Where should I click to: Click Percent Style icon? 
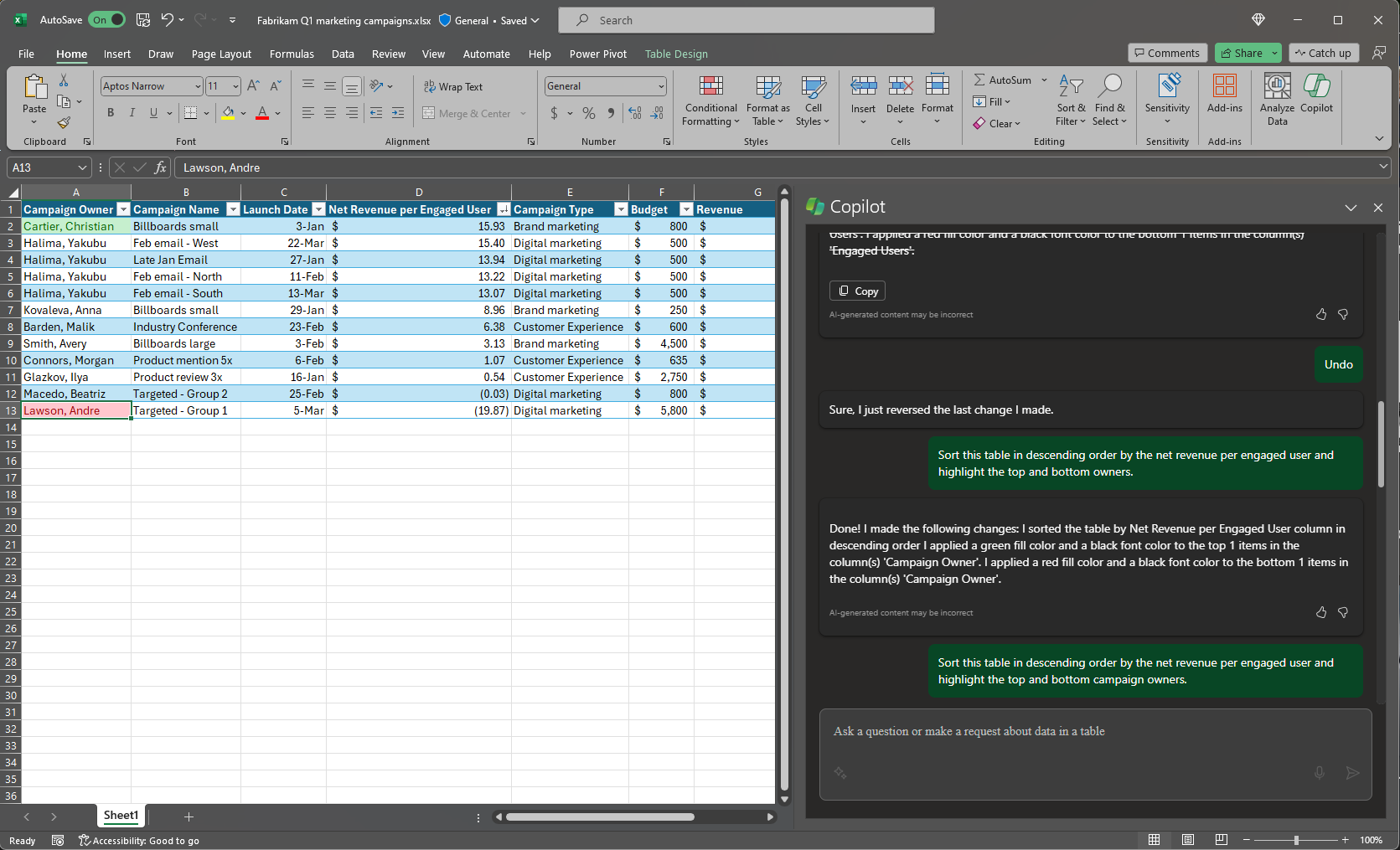click(x=589, y=113)
